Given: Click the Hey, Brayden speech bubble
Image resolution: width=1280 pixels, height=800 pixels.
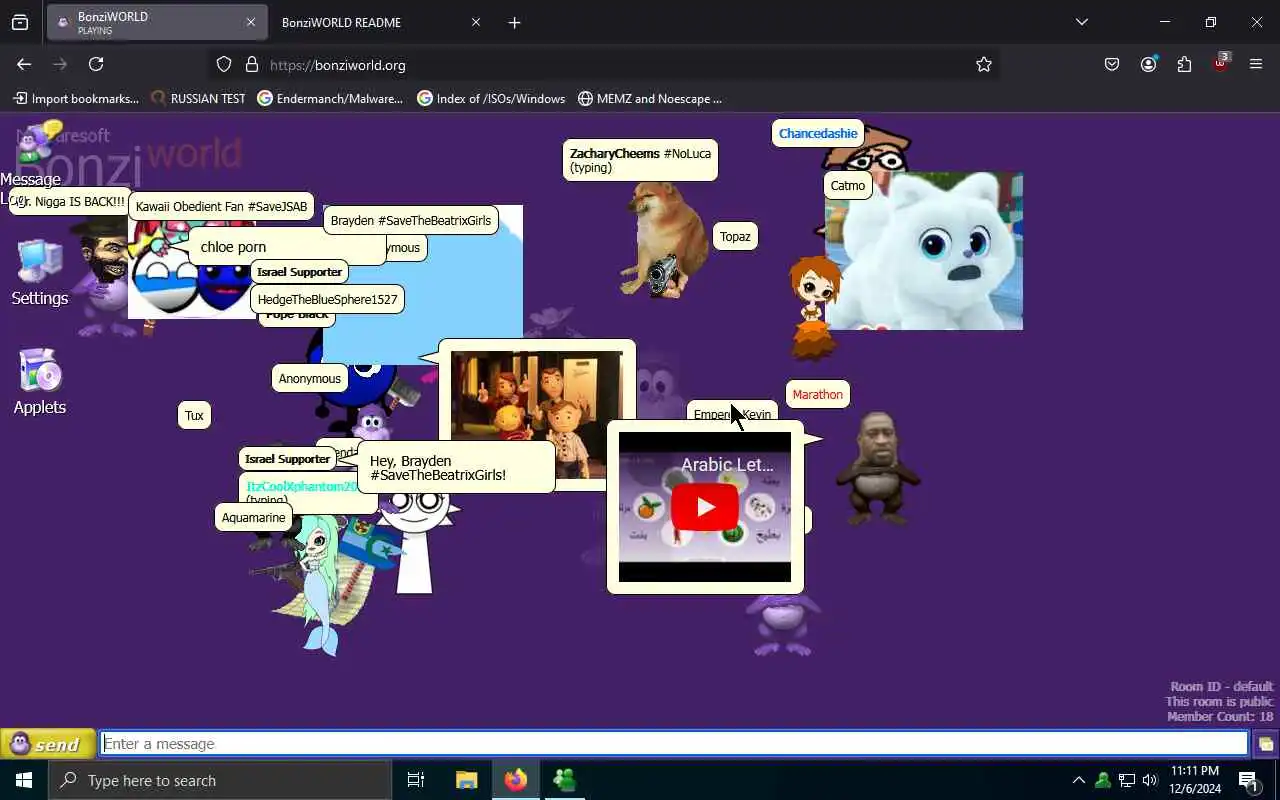Looking at the screenshot, I should [455, 468].
